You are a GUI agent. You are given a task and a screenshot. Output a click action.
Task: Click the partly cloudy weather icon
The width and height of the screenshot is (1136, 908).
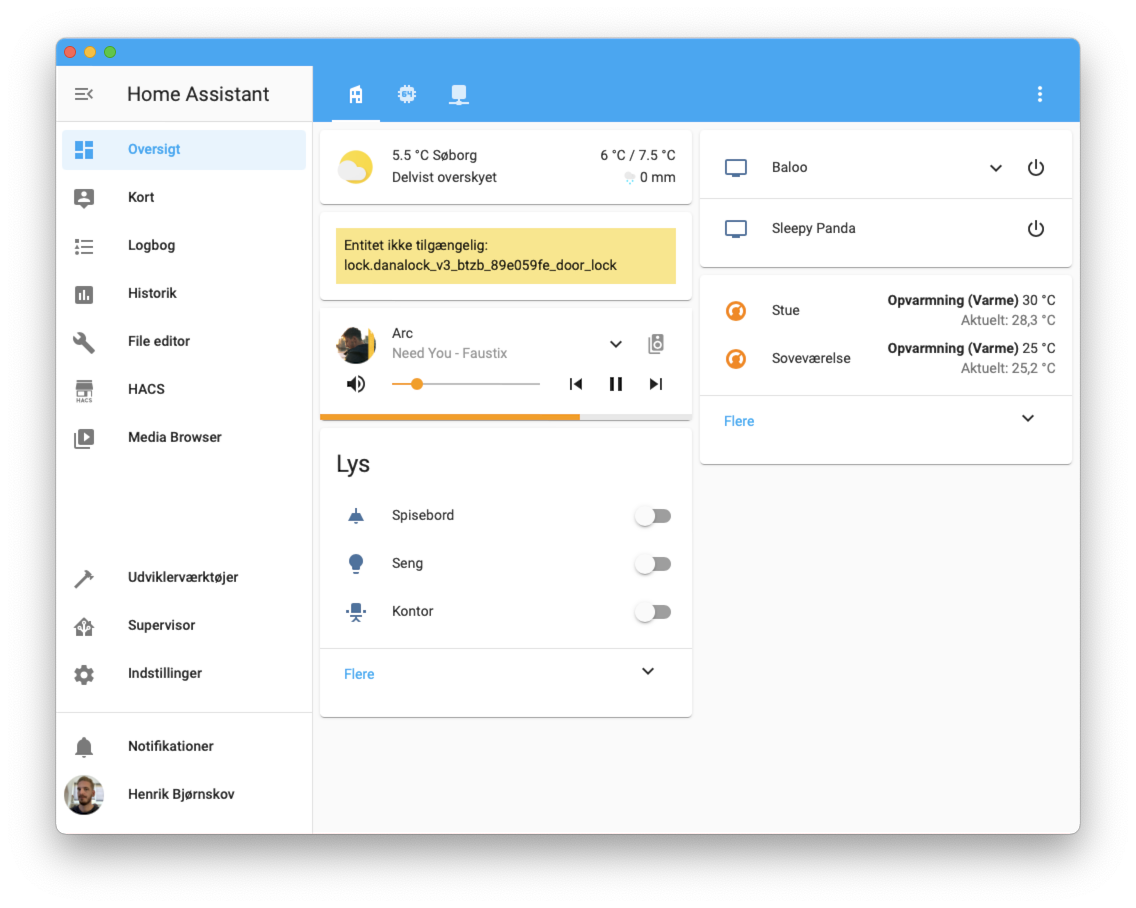pyautogui.click(x=356, y=167)
